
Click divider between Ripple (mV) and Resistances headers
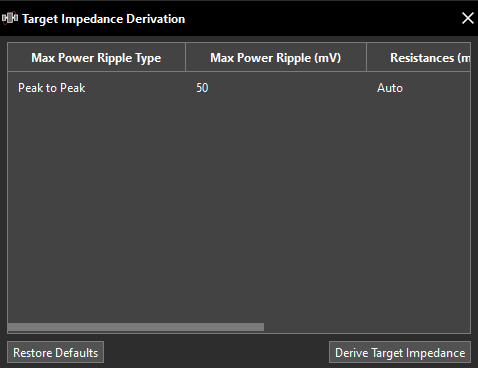point(366,57)
